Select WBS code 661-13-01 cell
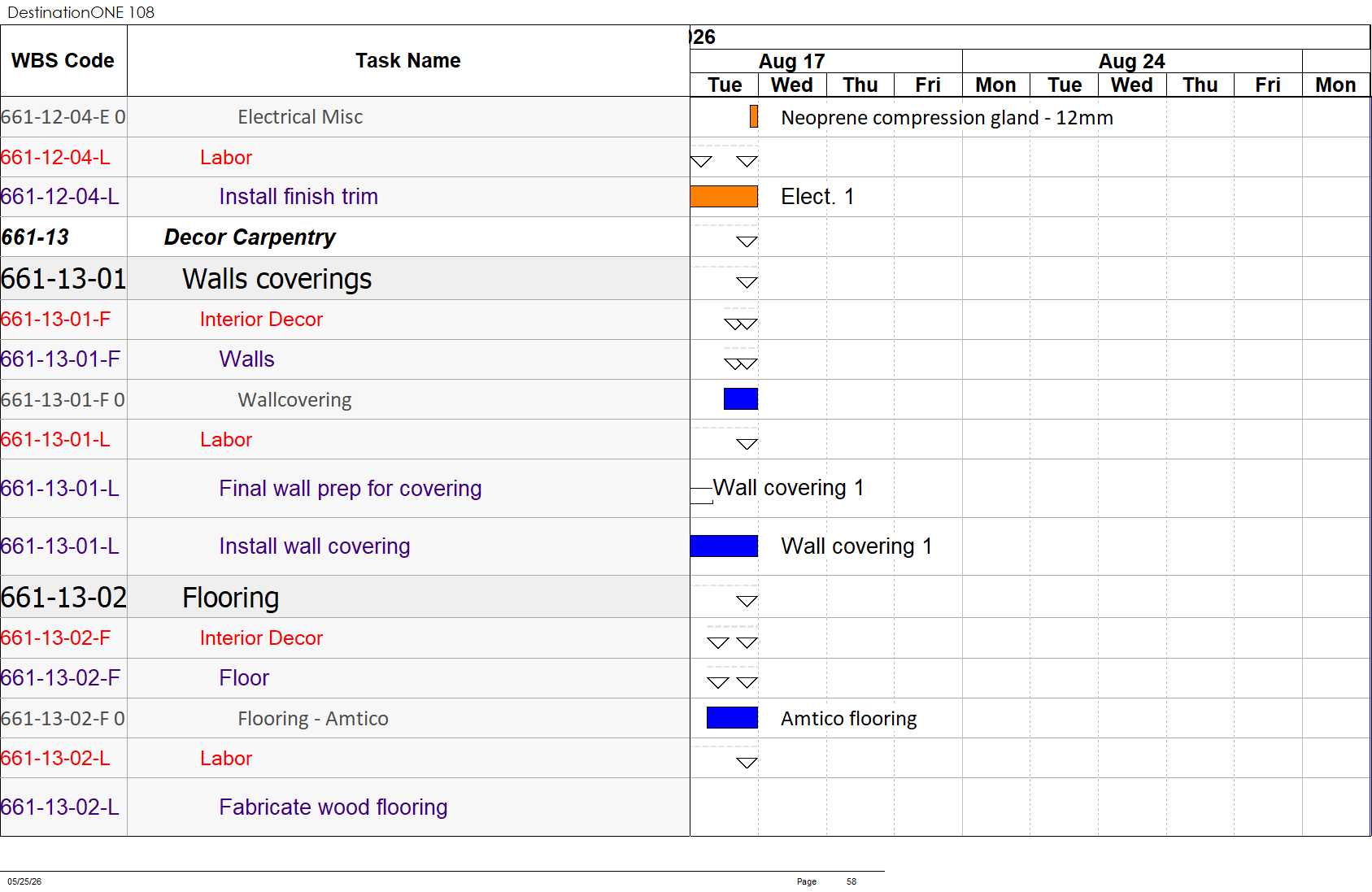Screen dimensions: 1372x892 tap(63, 279)
